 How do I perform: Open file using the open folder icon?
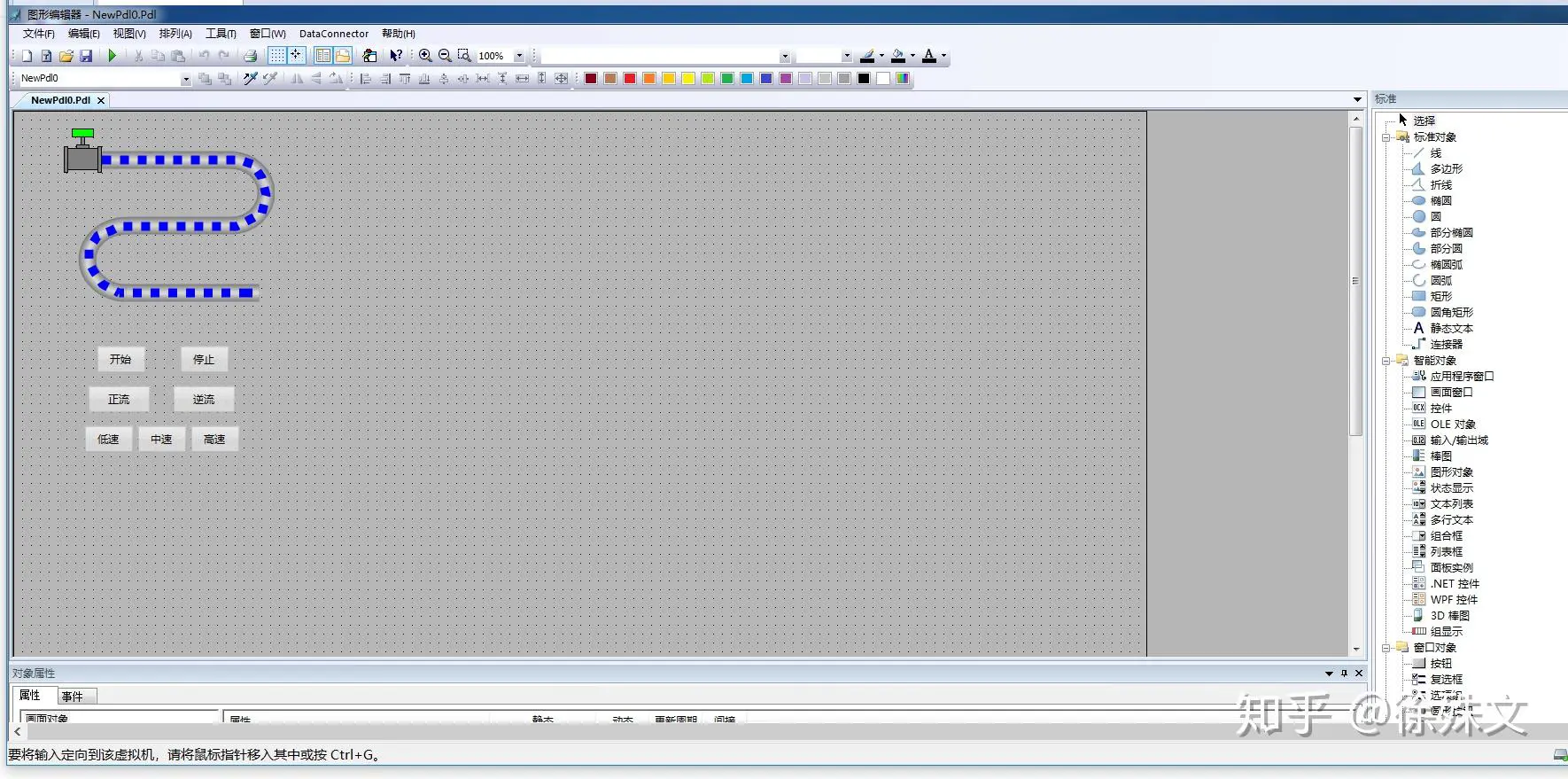(x=66, y=56)
